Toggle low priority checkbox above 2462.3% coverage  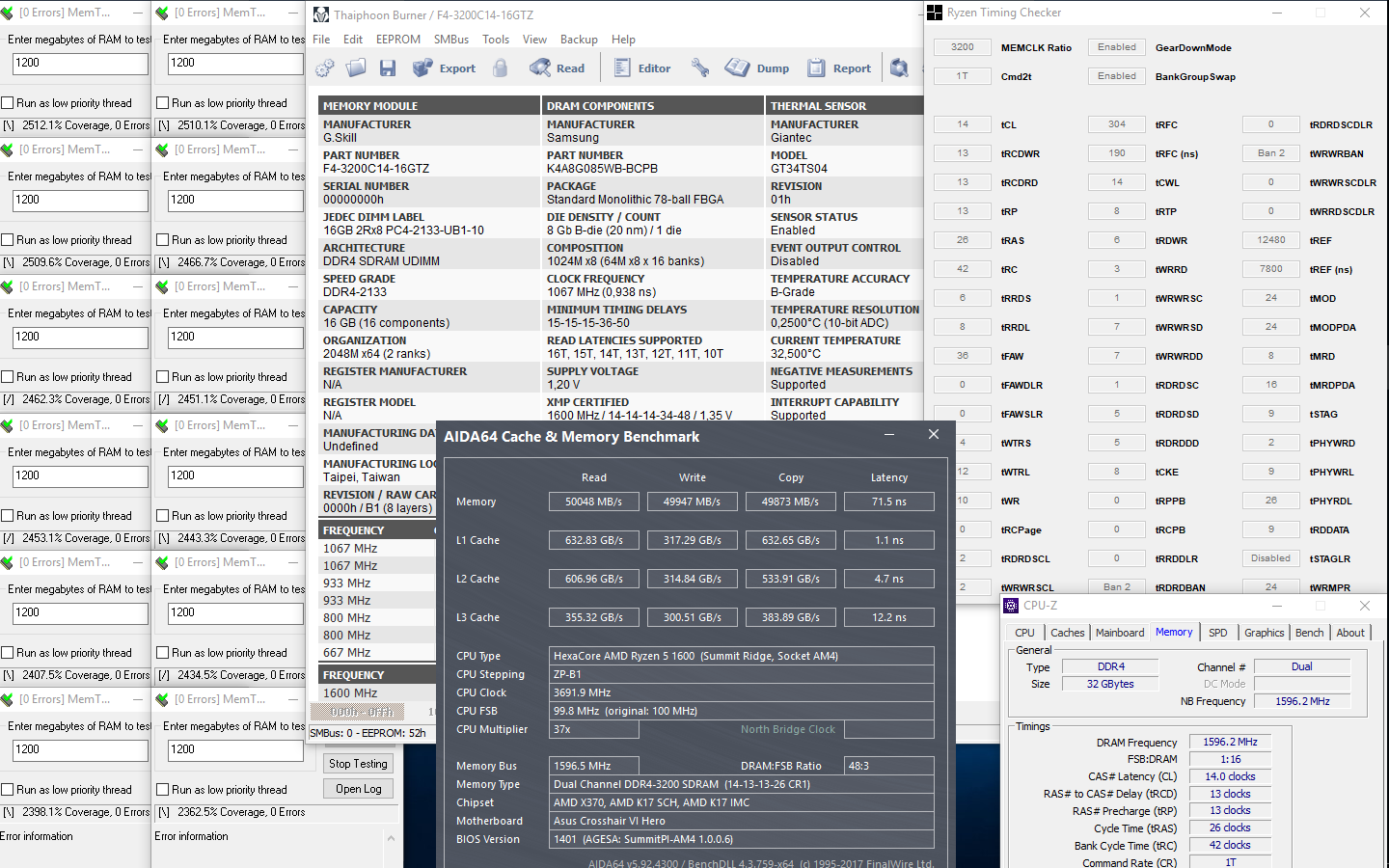8,377
